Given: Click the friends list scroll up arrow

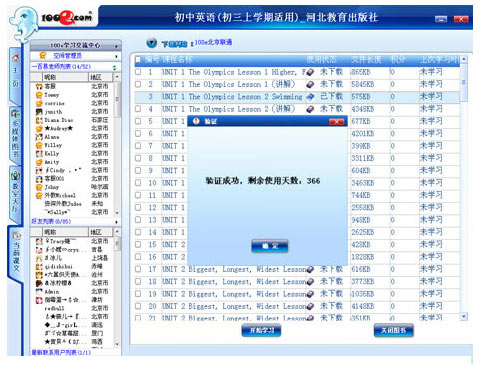Looking at the screenshot, I should [117, 232].
